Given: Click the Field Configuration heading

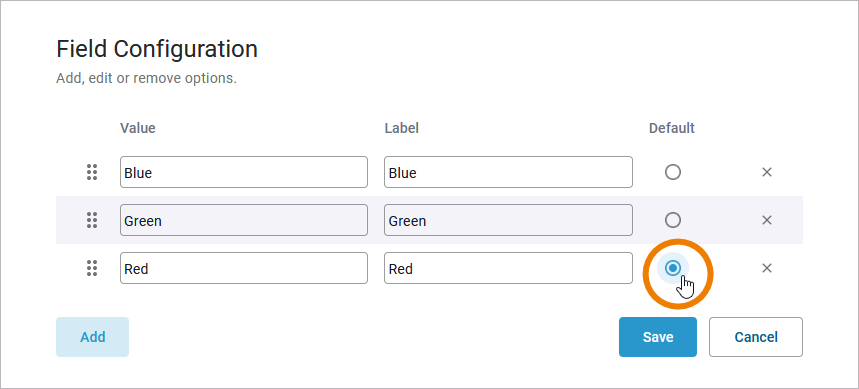Looking at the screenshot, I should [x=157, y=49].
